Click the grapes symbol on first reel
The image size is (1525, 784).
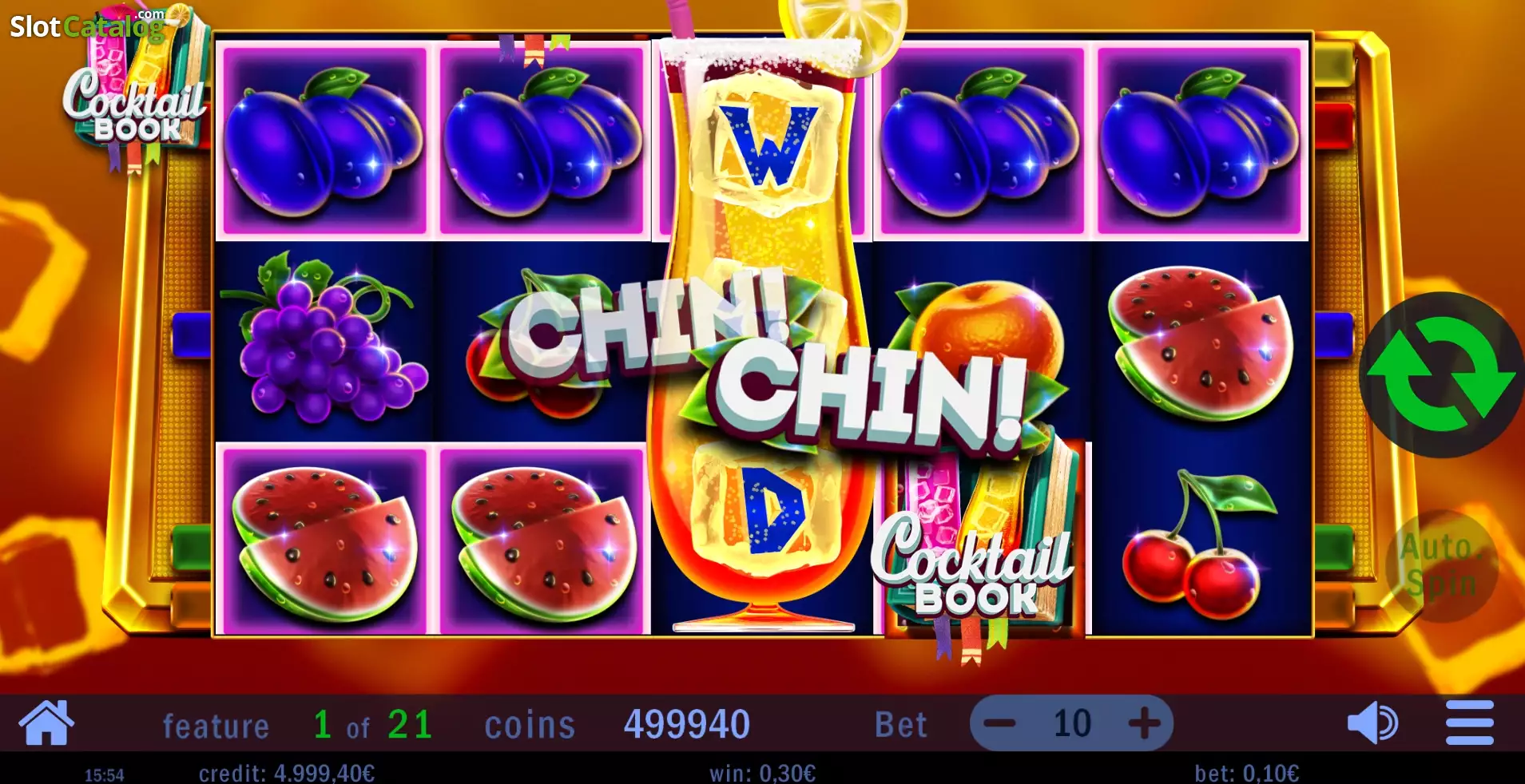324,339
